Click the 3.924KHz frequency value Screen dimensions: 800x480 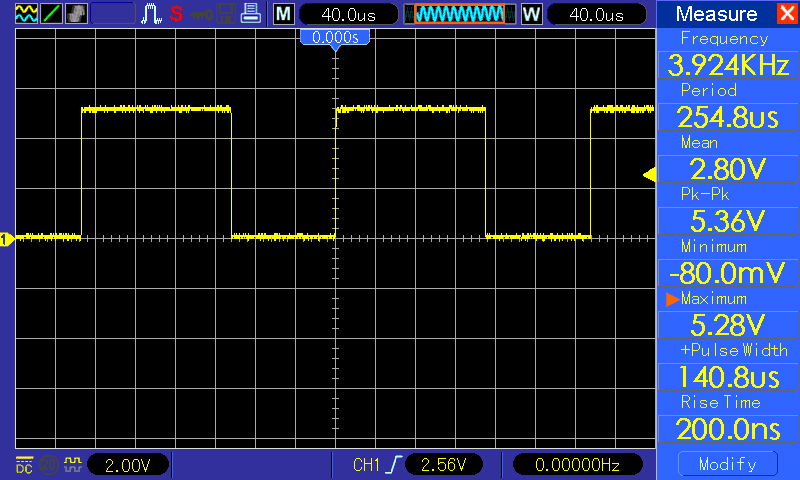pos(728,65)
